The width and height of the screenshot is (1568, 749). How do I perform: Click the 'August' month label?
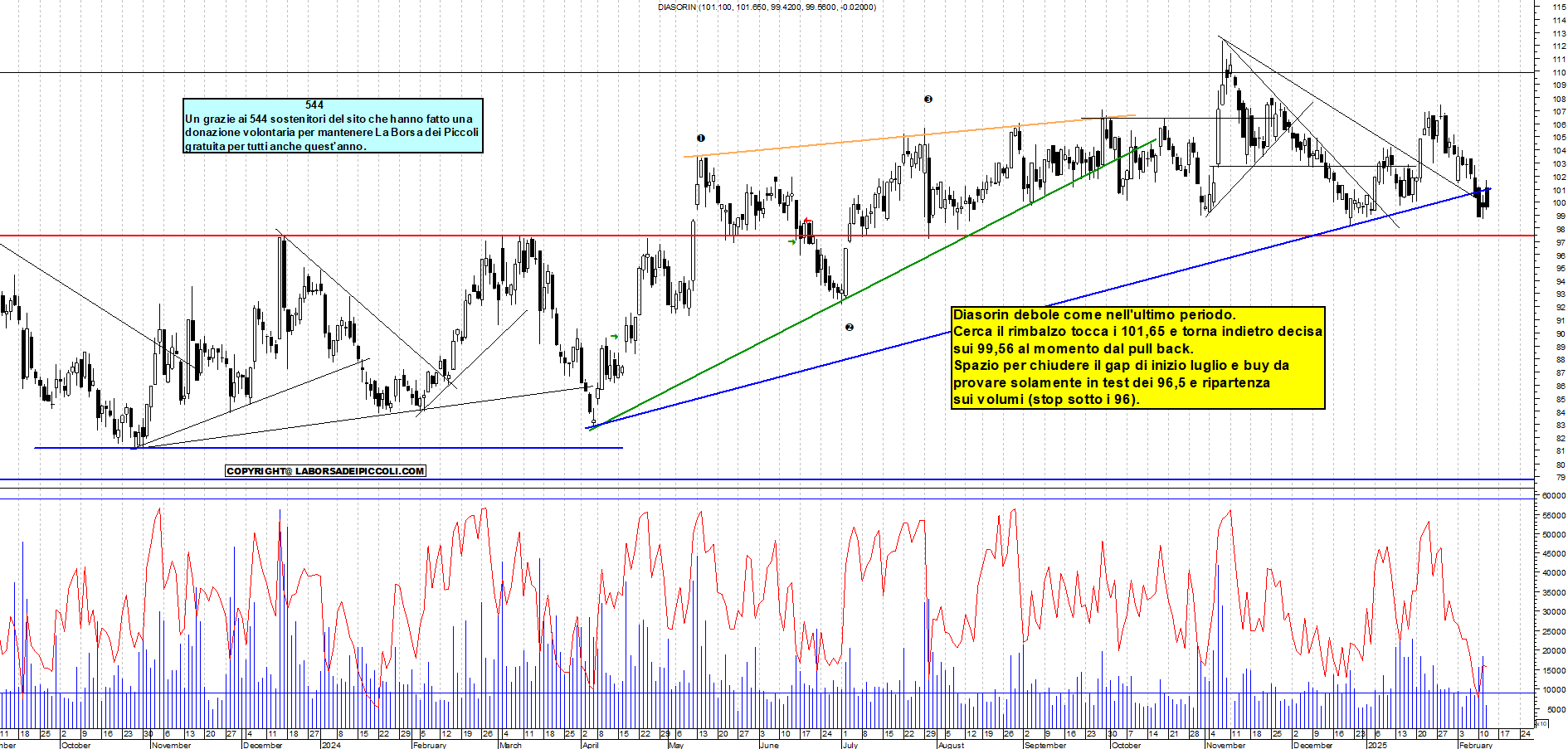coord(951,745)
